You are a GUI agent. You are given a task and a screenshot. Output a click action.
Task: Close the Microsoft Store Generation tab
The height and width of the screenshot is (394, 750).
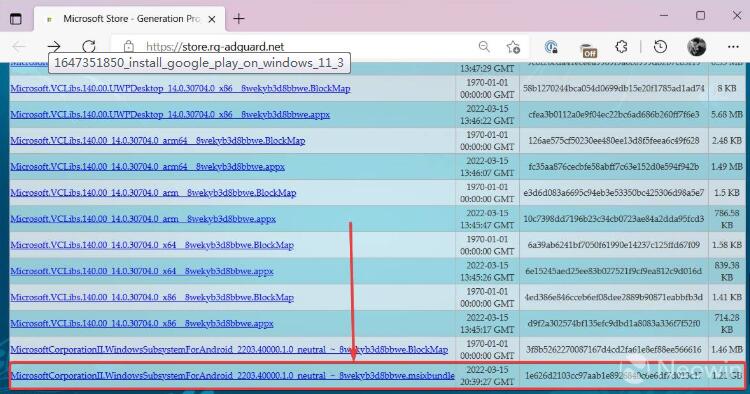(212, 19)
